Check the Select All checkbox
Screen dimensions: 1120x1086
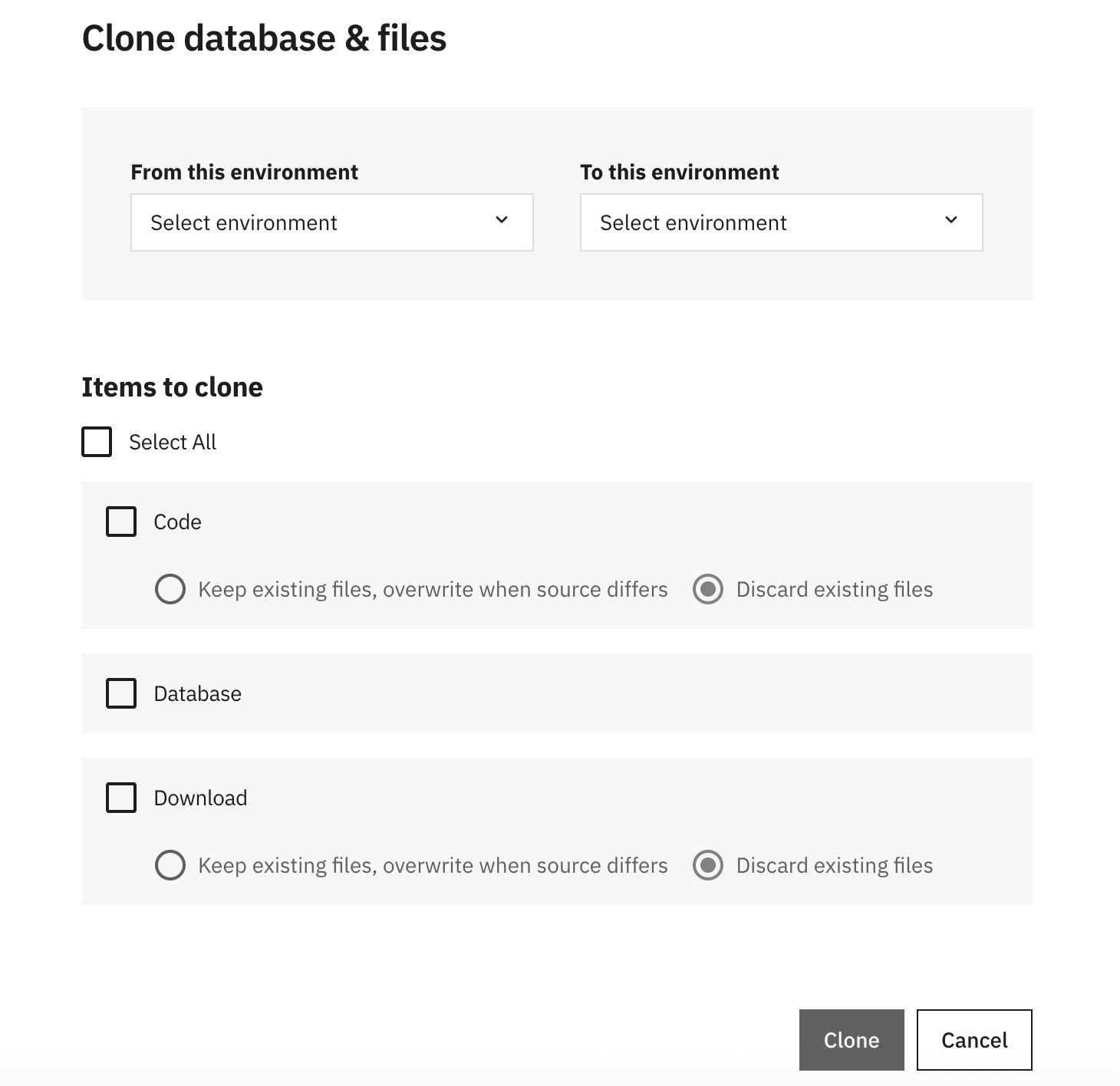point(97,442)
